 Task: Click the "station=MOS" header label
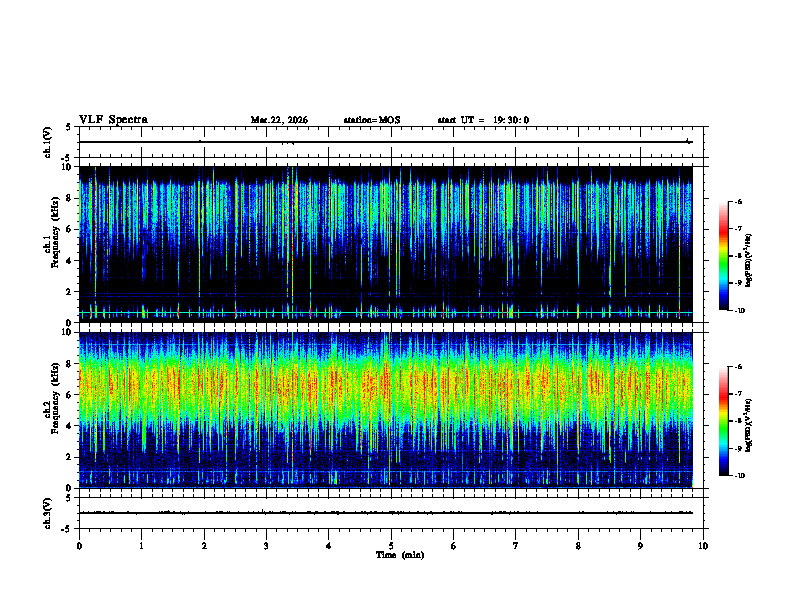(x=372, y=120)
